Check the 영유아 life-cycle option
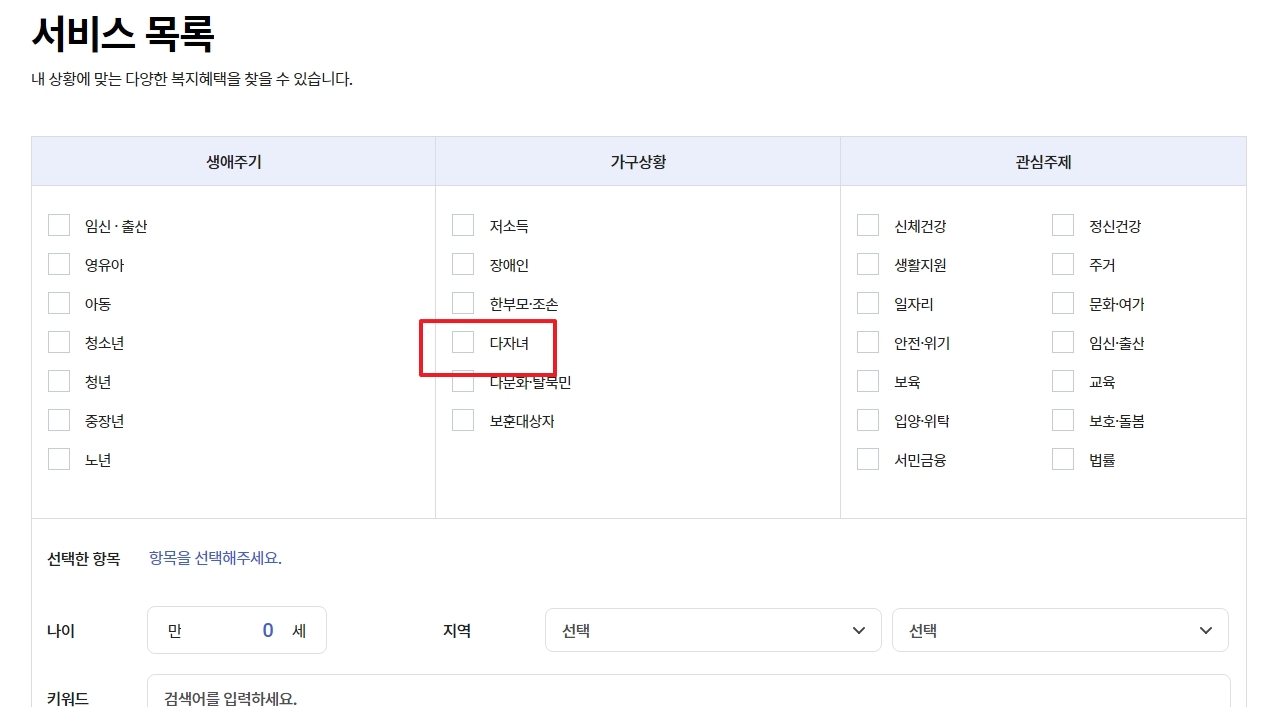 [x=59, y=264]
